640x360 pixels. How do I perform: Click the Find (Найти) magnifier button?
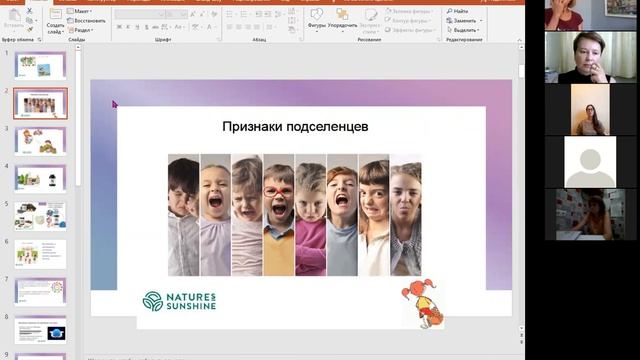(x=458, y=11)
